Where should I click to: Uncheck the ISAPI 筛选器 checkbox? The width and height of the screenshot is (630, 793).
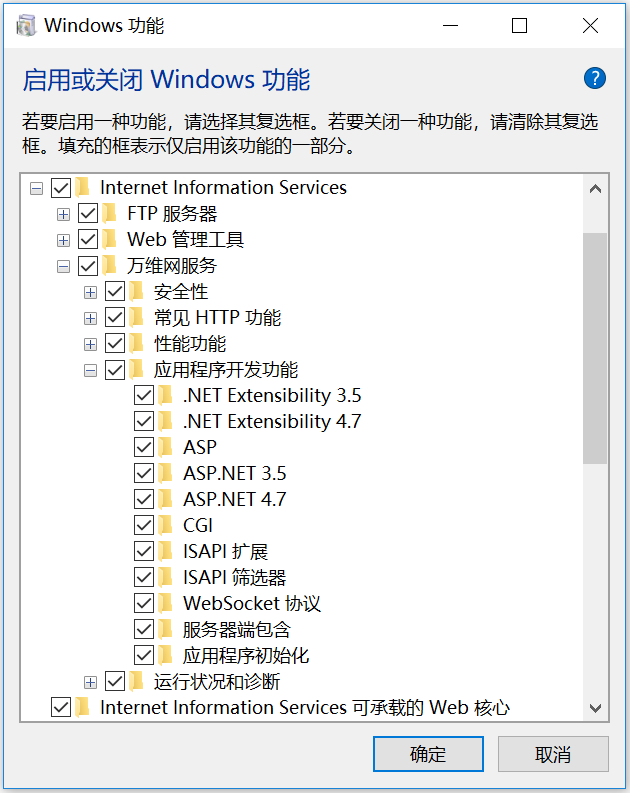point(144,578)
